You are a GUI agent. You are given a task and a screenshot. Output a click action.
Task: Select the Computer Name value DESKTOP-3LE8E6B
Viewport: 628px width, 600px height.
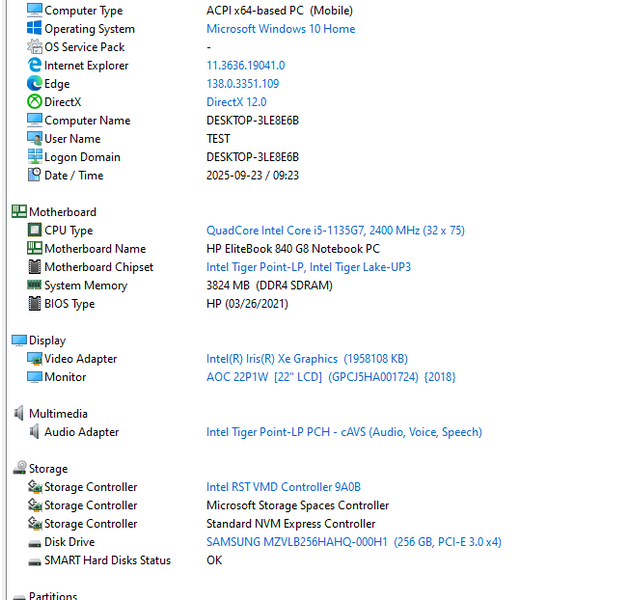(x=252, y=120)
